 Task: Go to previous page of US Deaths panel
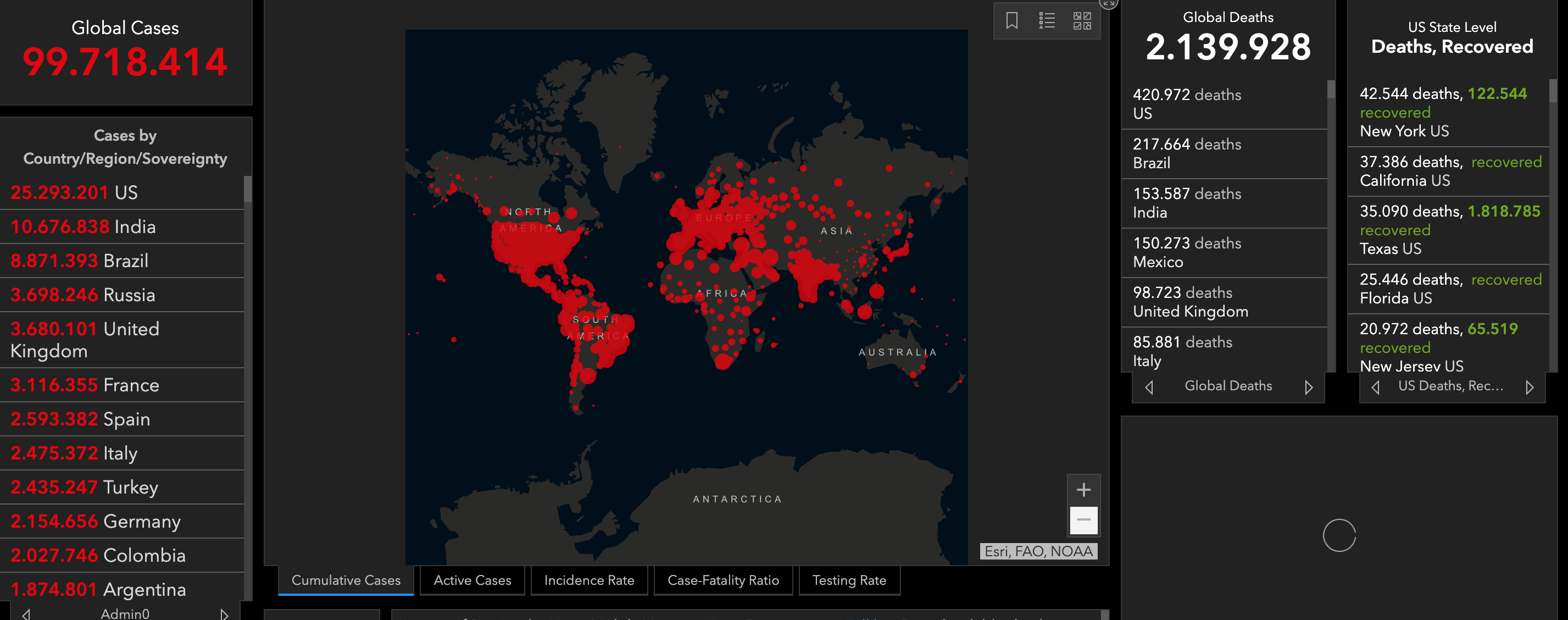1376,387
